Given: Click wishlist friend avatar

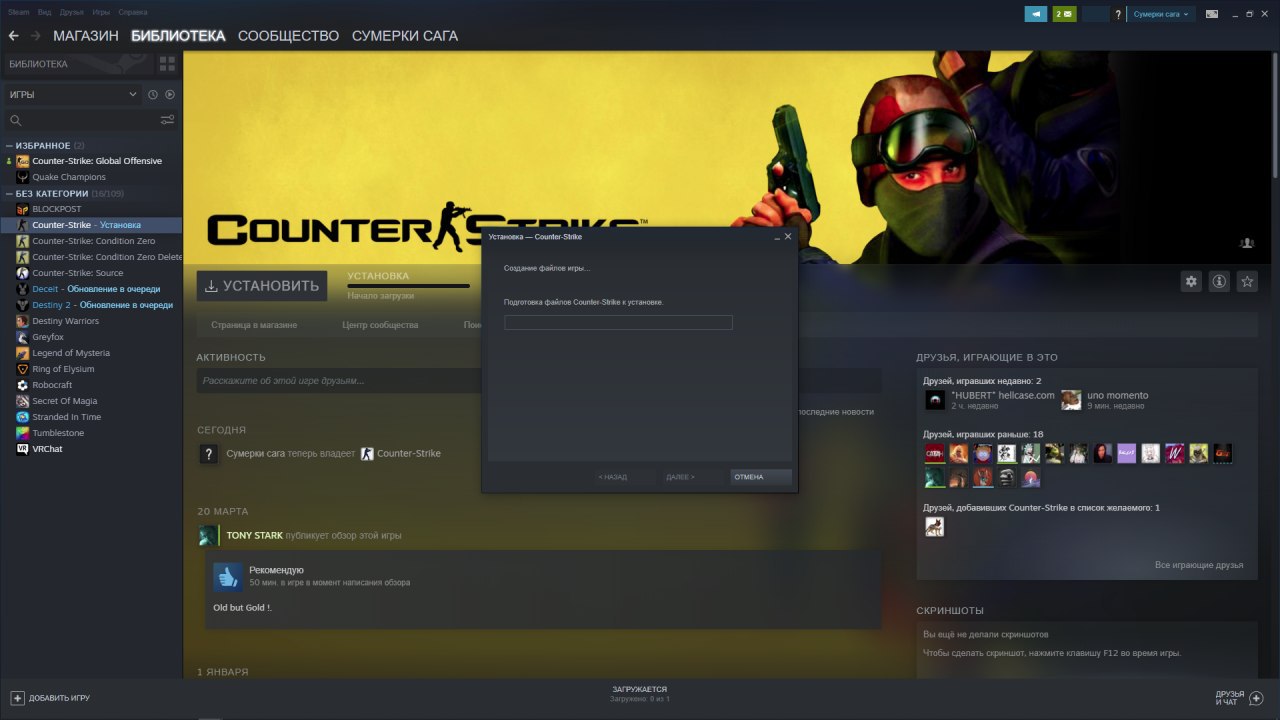Looking at the screenshot, I should coord(934,526).
